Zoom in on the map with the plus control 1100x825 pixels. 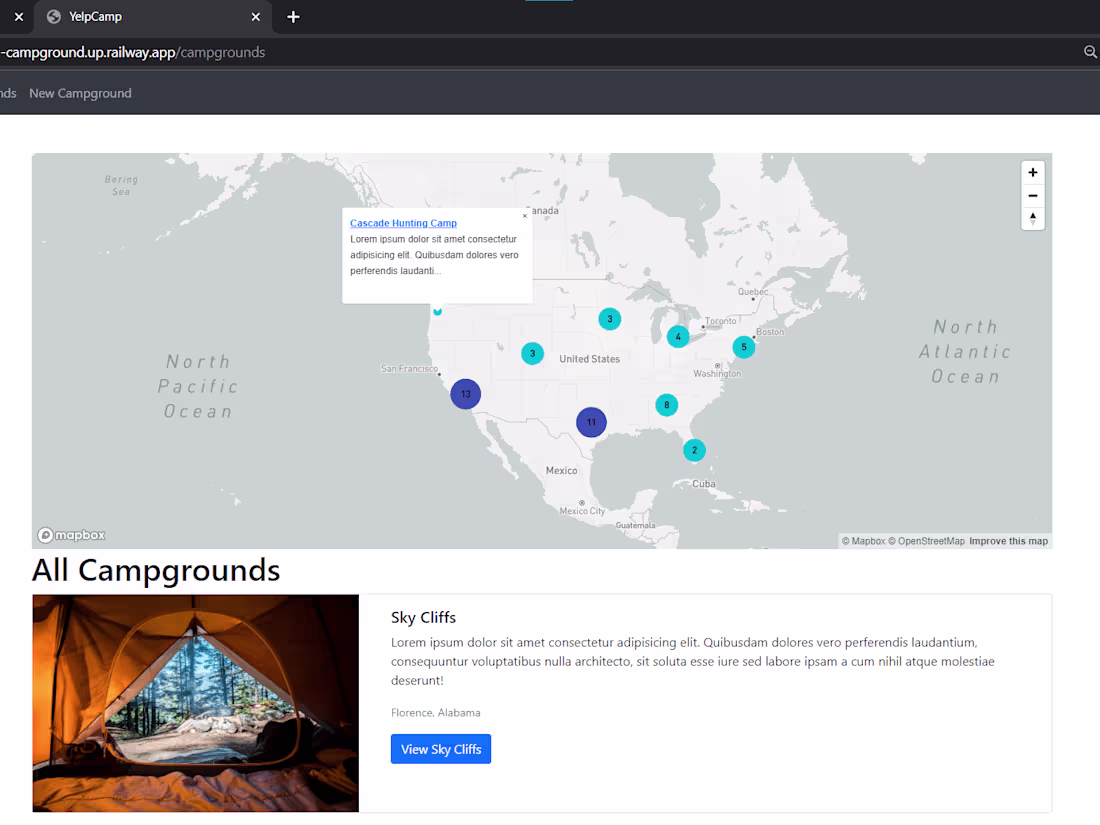pyautogui.click(x=1032, y=172)
